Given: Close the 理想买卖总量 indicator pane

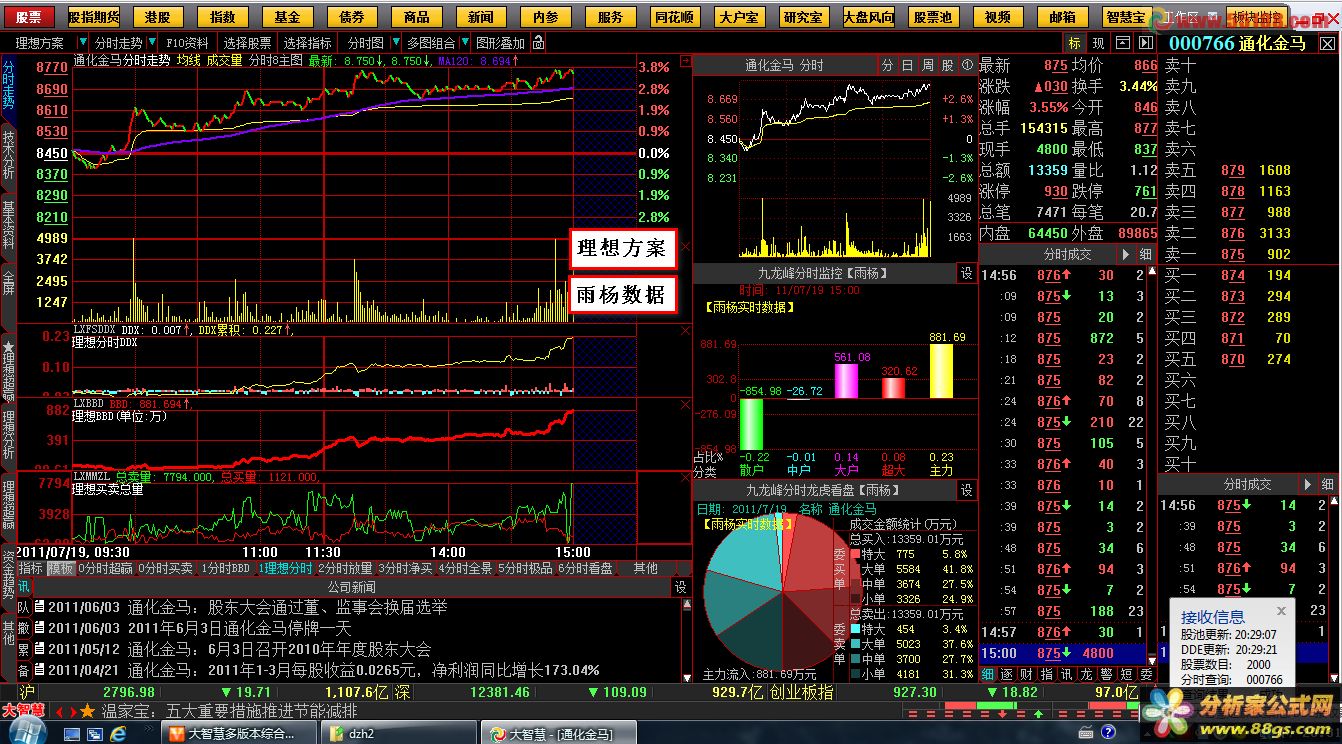Looking at the screenshot, I should tap(685, 478).
